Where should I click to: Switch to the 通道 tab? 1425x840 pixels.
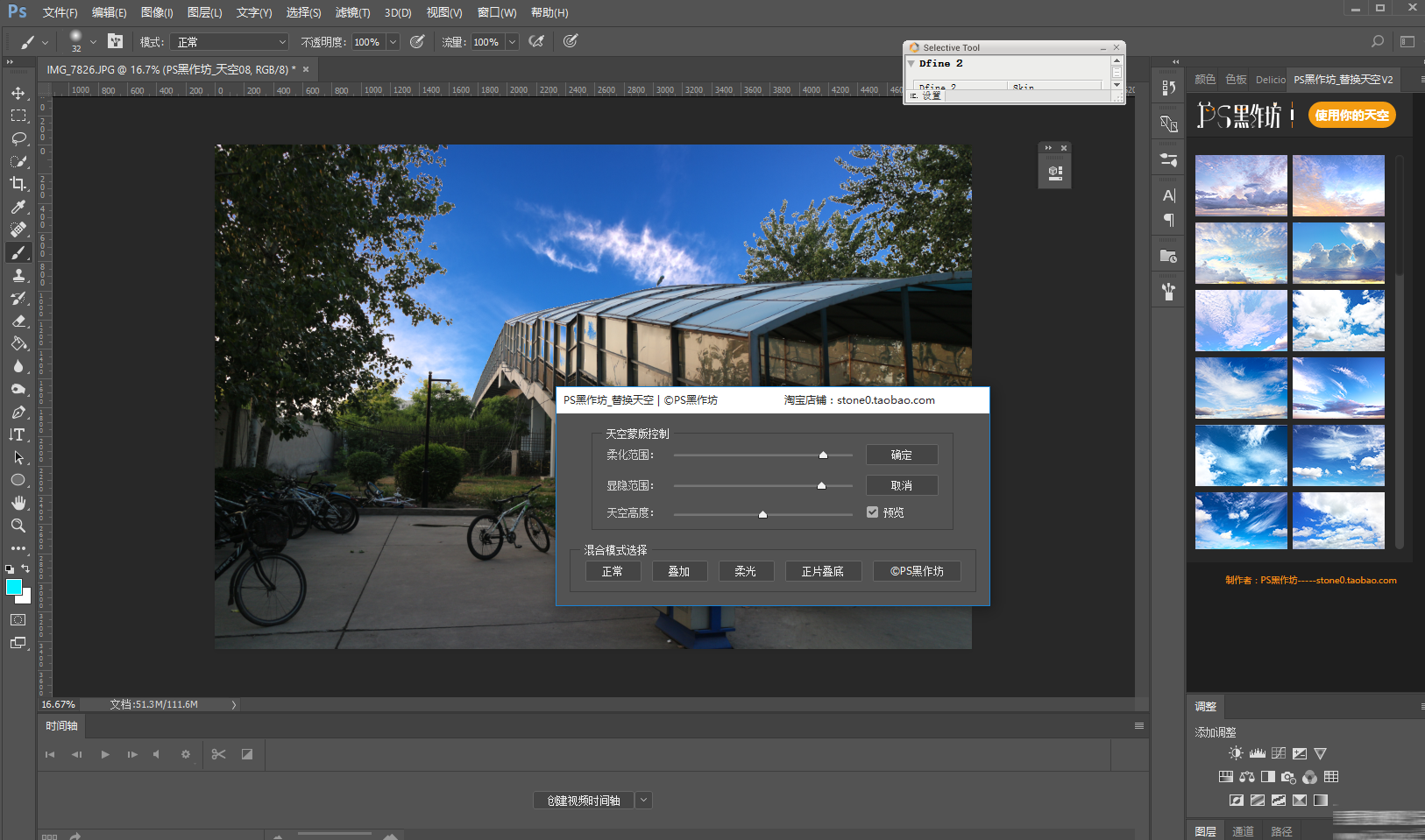pyautogui.click(x=1243, y=831)
